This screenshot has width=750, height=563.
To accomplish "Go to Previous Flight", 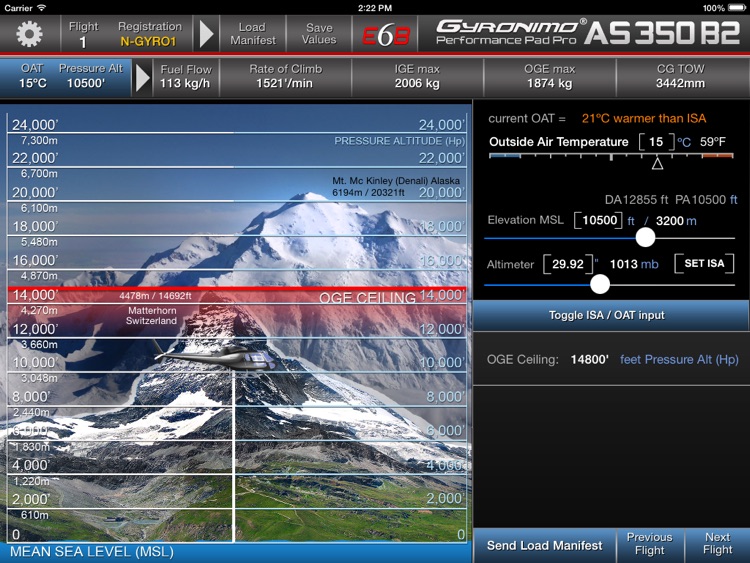I will (650, 544).
